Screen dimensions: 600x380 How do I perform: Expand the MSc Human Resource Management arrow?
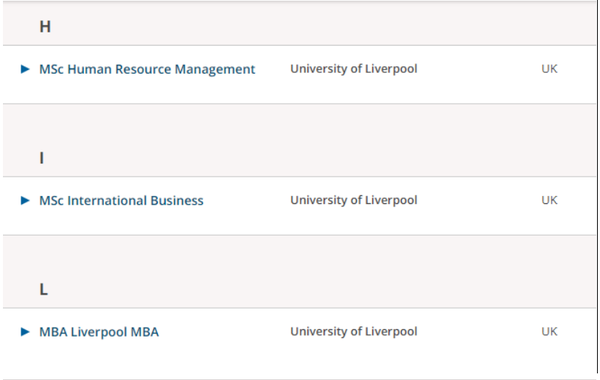(25, 69)
